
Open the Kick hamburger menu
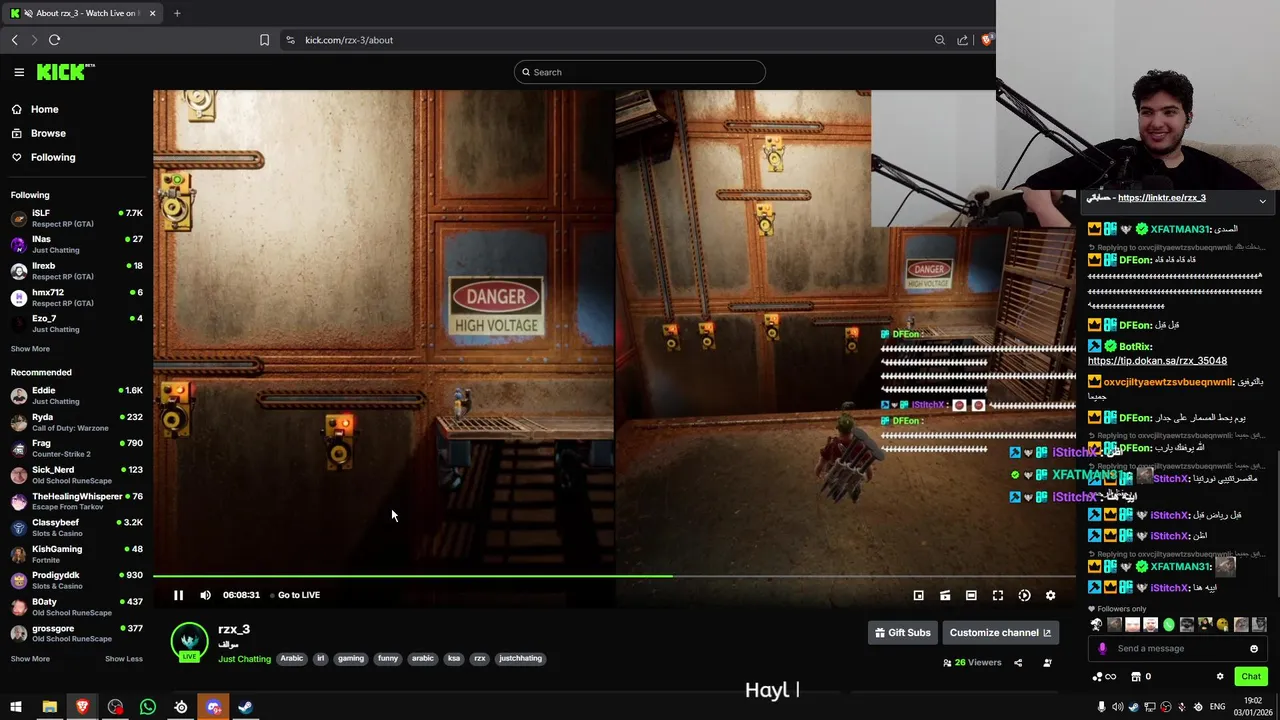pyautogui.click(x=19, y=72)
